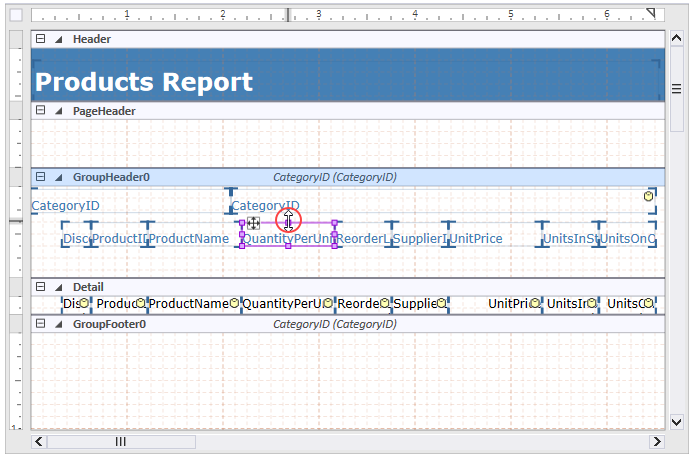
Task: Click the horizontal scrollbar thumb
Action: (120, 441)
